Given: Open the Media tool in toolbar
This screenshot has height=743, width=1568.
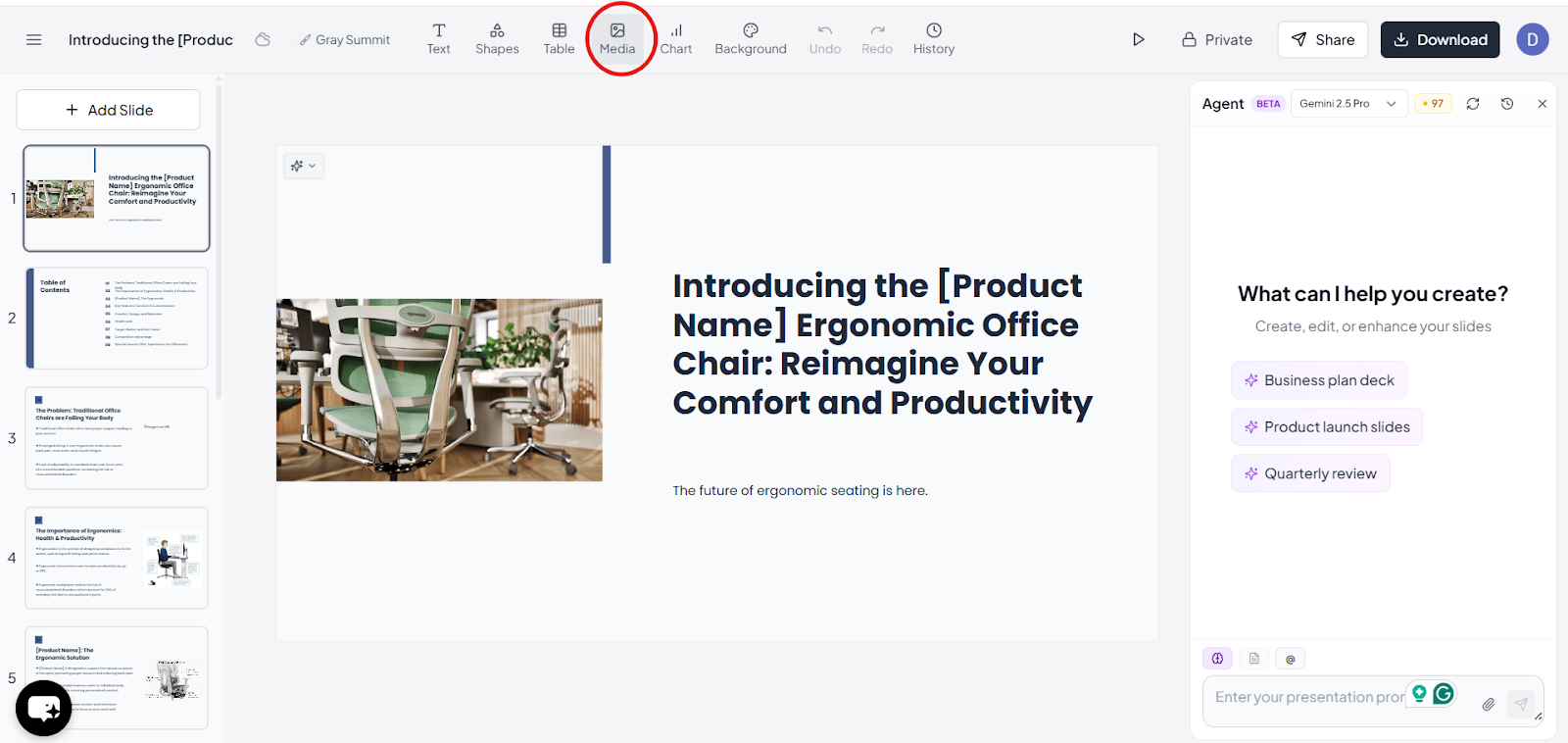Looking at the screenshot, I should pyautogui.click(x=617, y=39).
